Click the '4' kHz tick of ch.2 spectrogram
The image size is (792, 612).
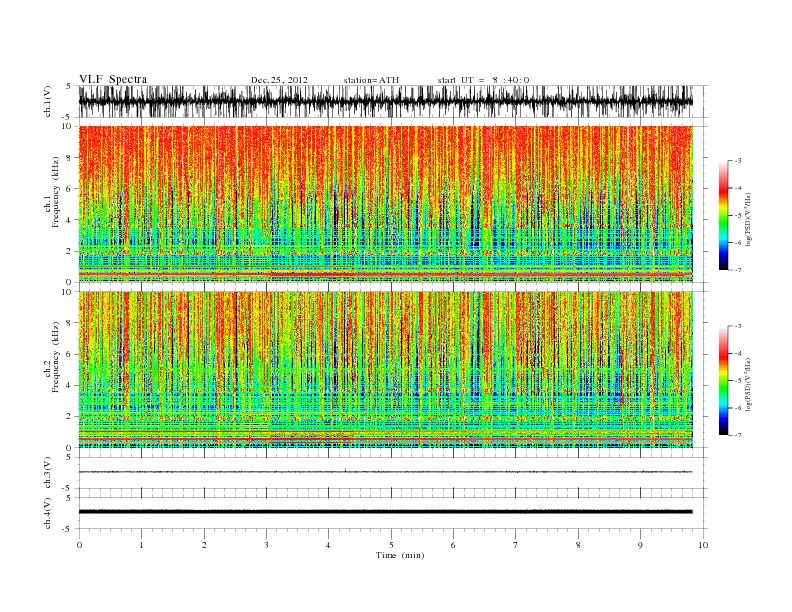coord(69,386)
